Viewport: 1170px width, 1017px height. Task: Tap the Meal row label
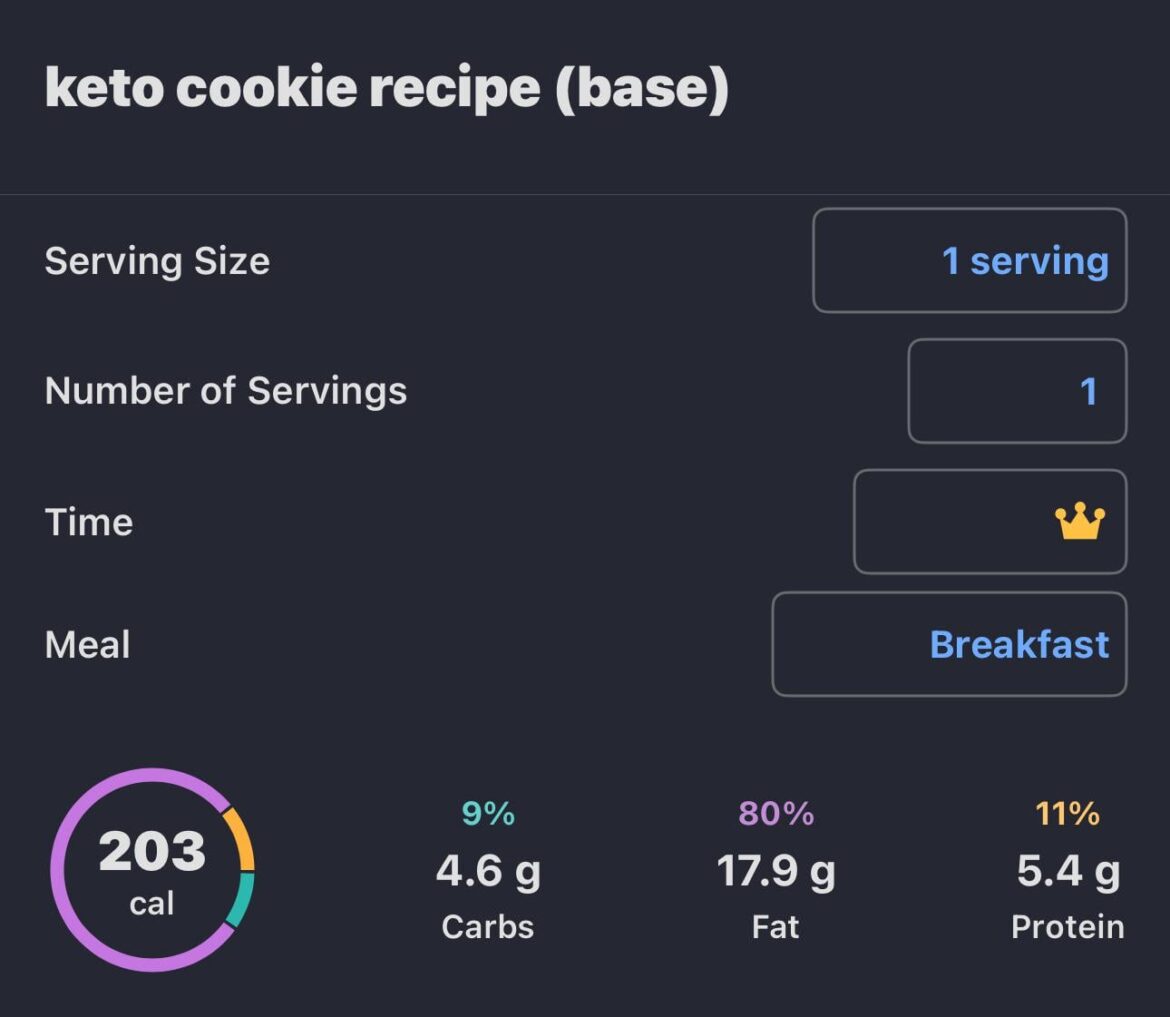click(x=87, y=644)
